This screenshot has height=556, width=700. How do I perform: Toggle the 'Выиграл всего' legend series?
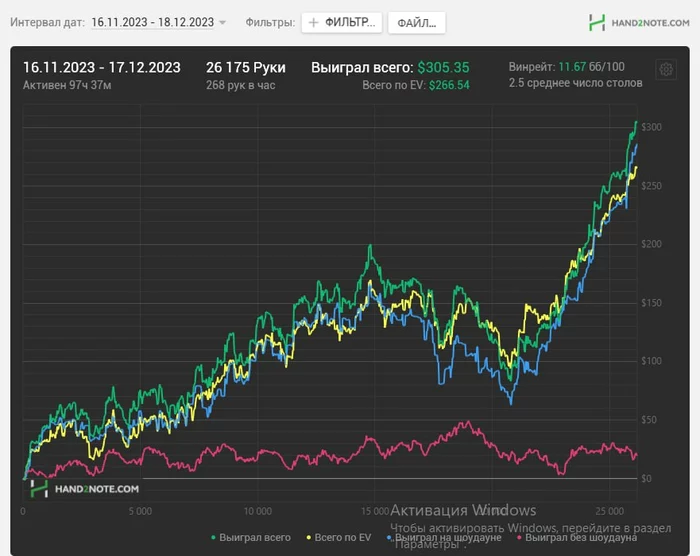251,537
